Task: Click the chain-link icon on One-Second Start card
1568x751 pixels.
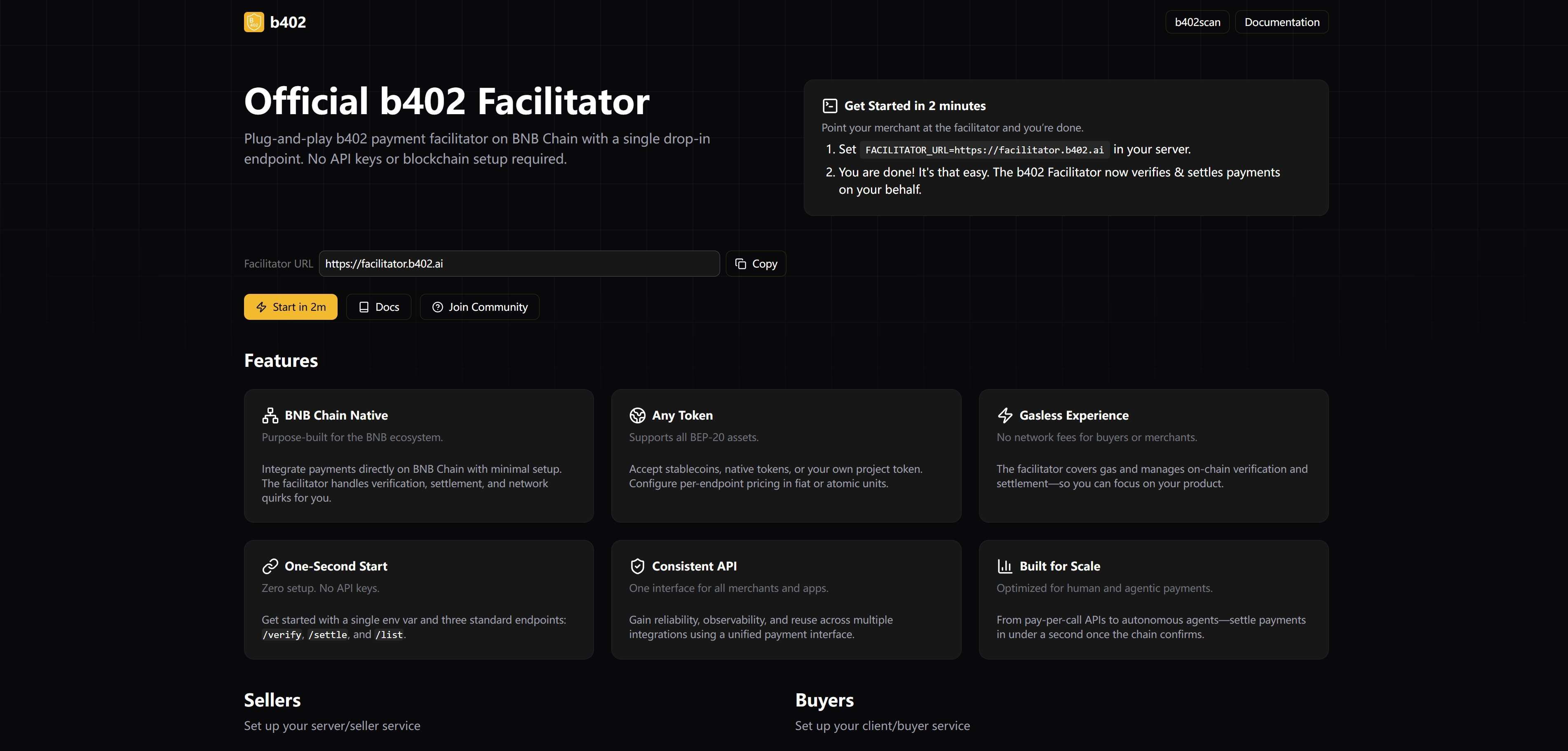Action: (270, 566)
